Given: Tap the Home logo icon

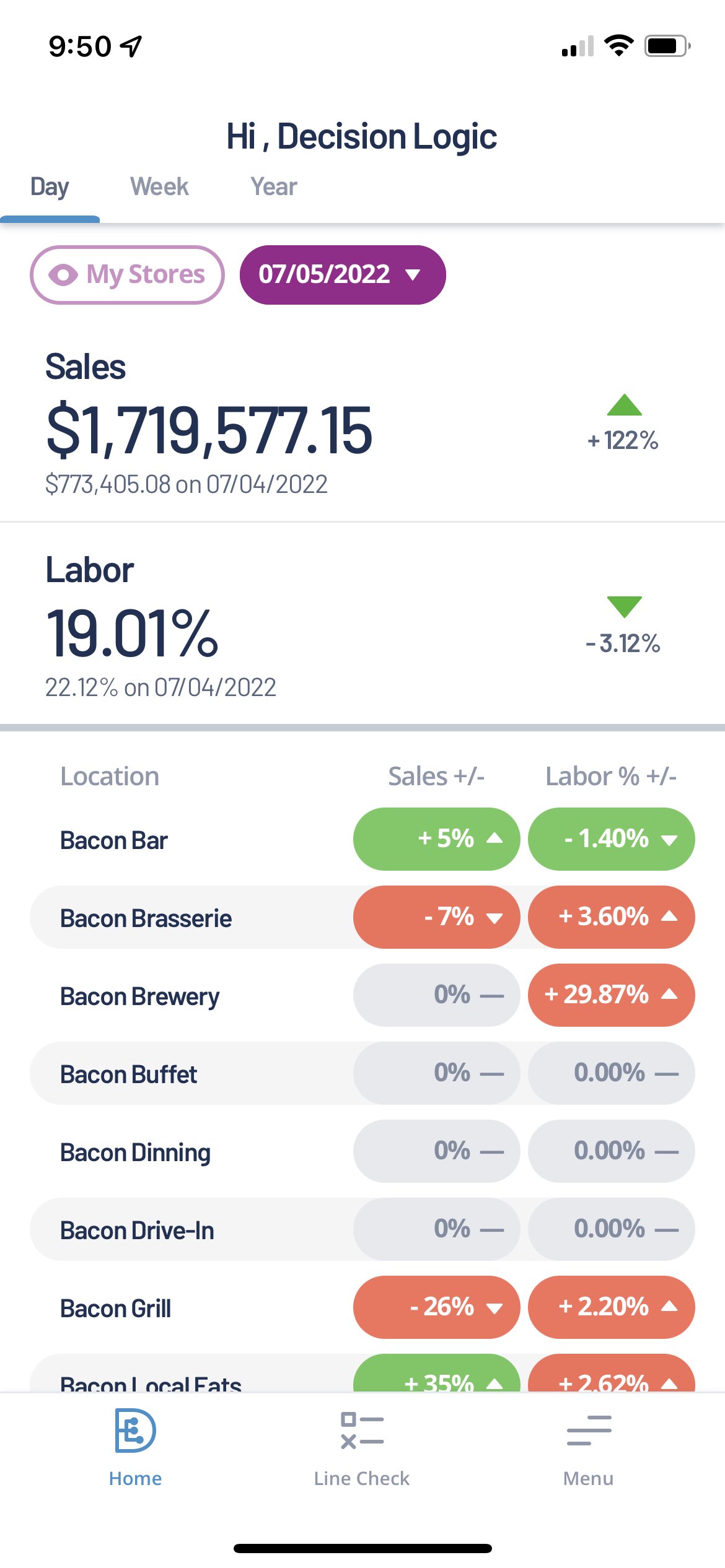Looking at the screenshot, I should [x=135, y=1431].
